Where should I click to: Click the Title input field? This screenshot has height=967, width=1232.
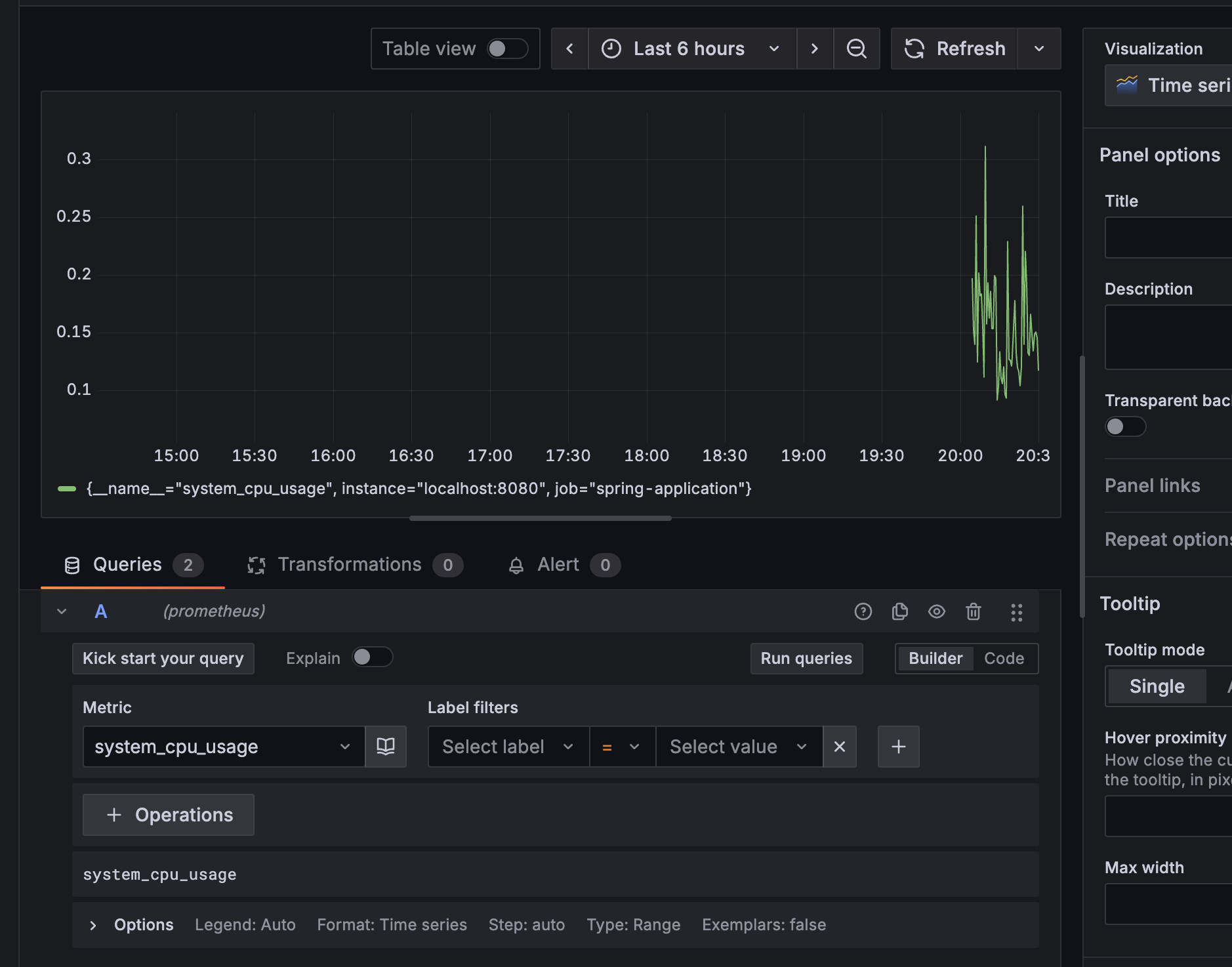coord(1168,237)
